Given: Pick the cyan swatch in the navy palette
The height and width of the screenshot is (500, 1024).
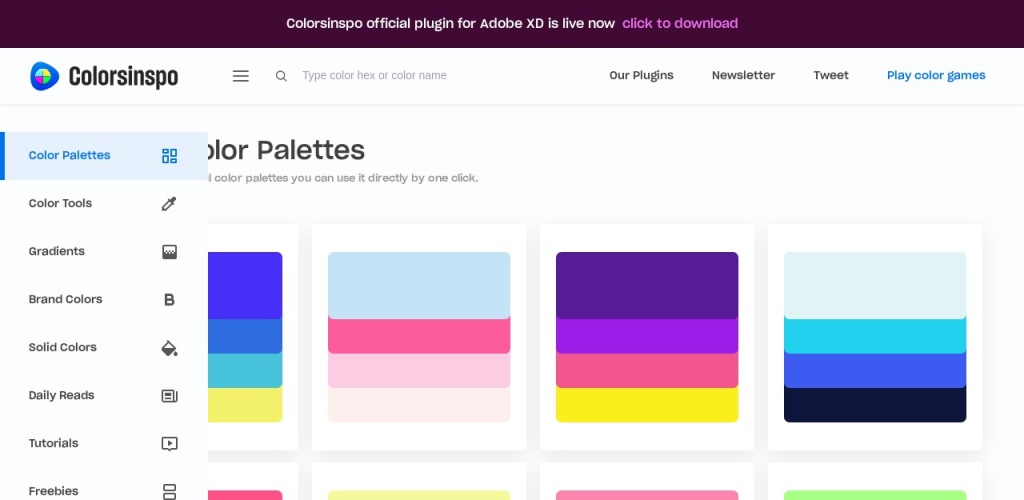Looking at the screenshot, I should click(875, 336).
